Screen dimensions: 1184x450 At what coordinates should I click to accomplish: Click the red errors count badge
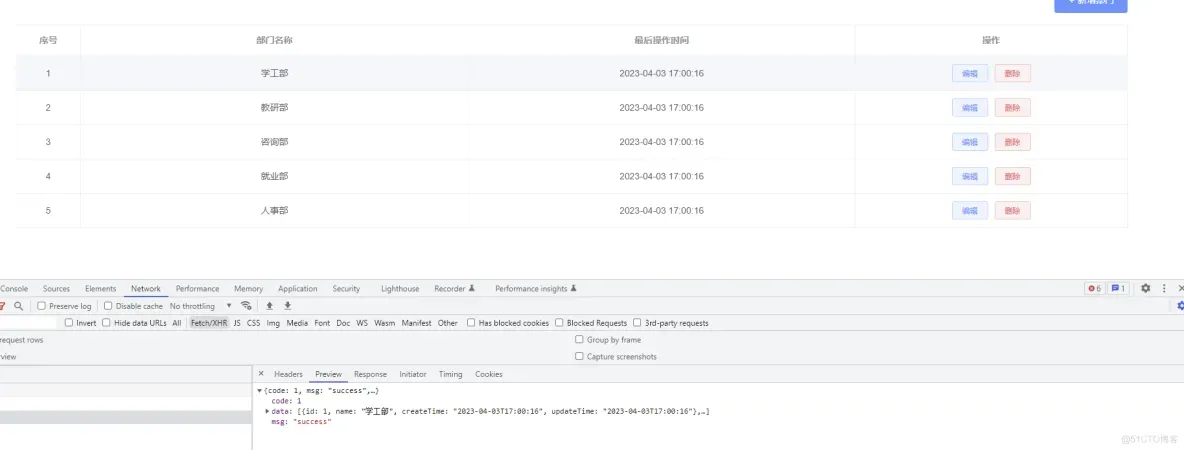1094,288
